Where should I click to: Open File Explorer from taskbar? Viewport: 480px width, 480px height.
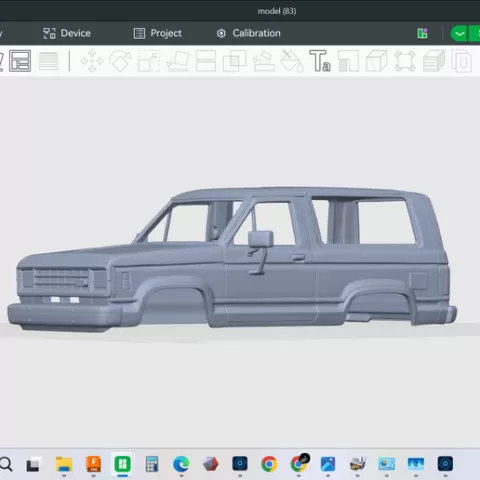point(64,464)
